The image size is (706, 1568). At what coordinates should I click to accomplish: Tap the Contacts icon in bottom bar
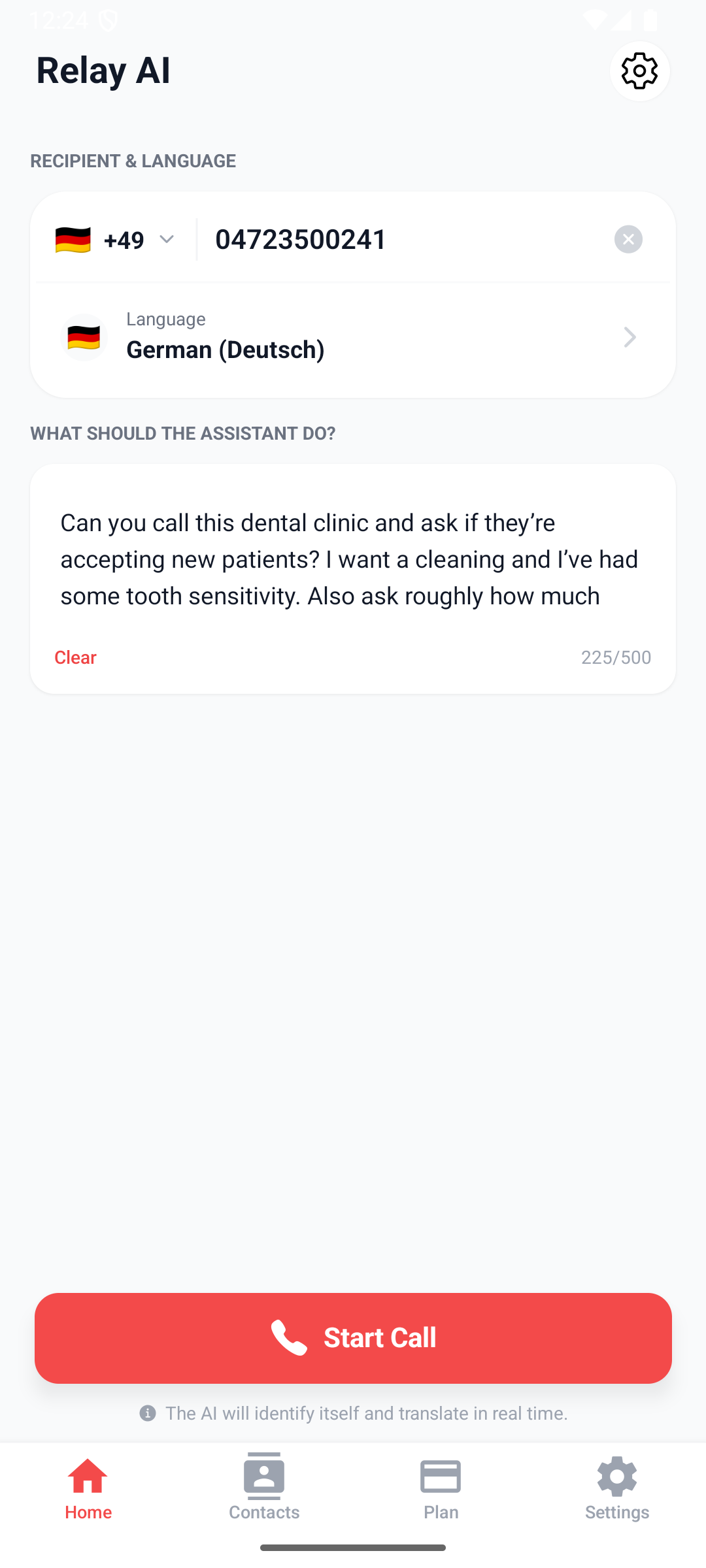pos(264,1477)
